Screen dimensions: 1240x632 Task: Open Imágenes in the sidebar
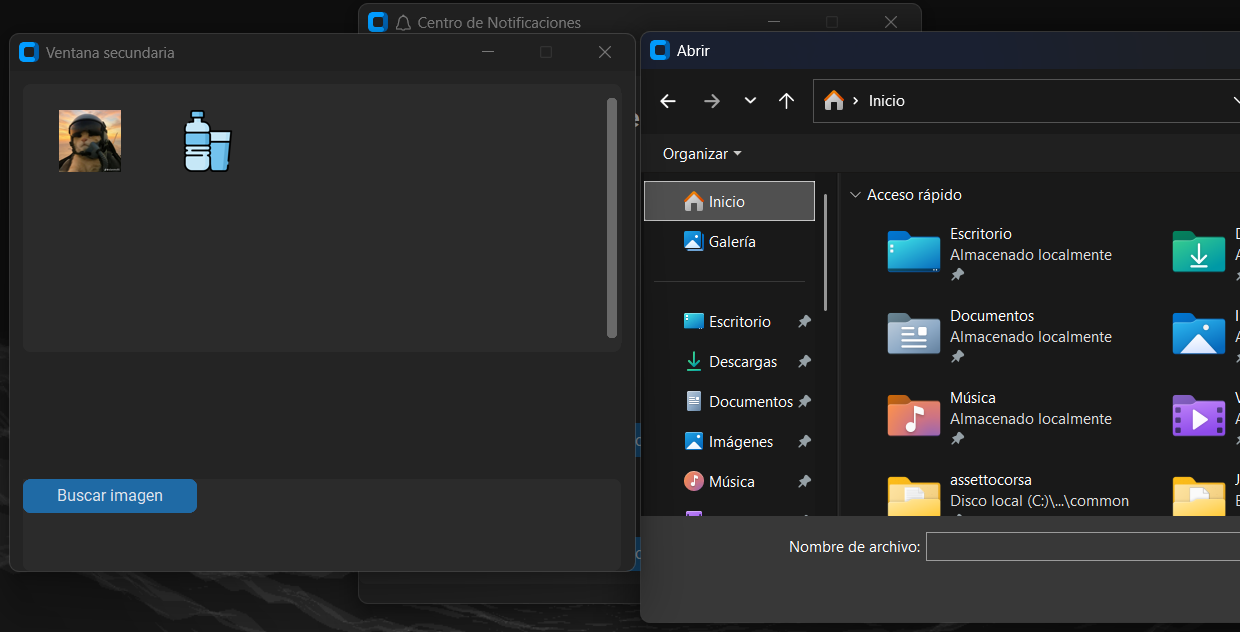pyautogui.click(x=740, y=442)
